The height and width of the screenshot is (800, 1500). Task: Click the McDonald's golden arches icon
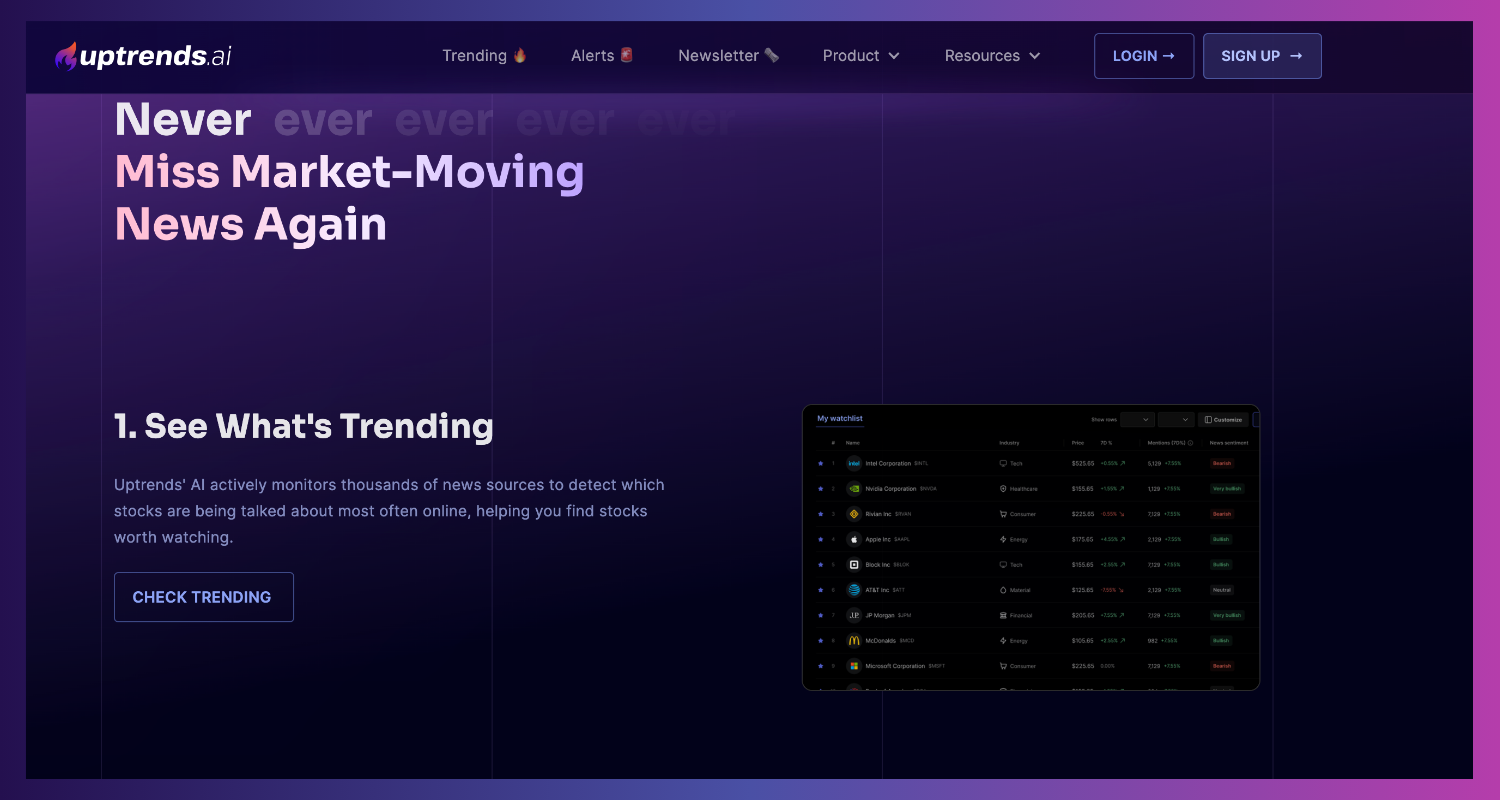[x=854, y=640]
